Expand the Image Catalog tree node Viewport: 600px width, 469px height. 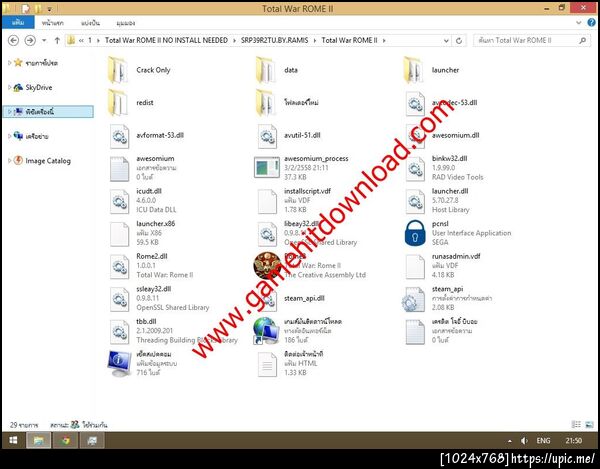tap(10, 161)
